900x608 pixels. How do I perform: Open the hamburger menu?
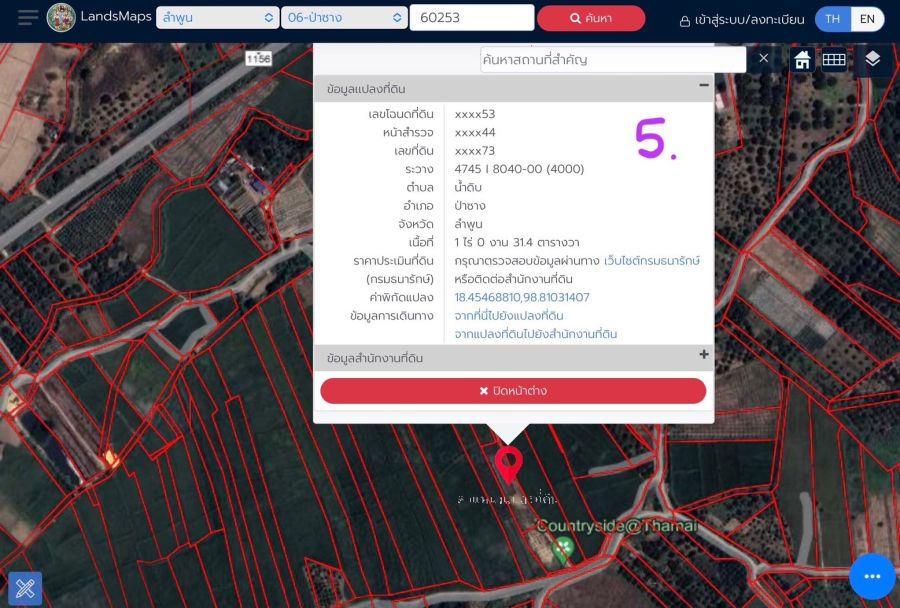pos(28,18)
